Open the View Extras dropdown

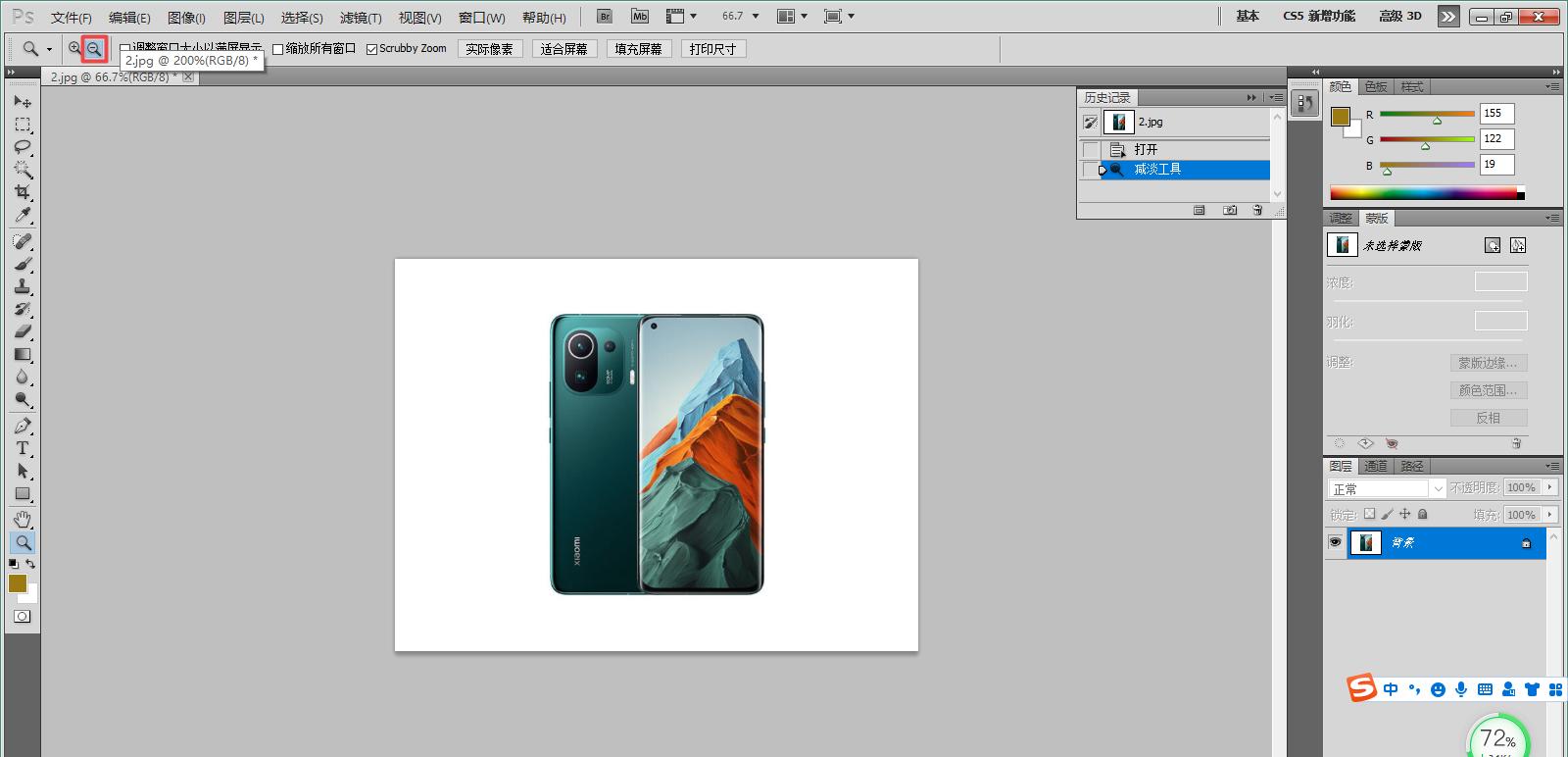(x=681, y=16)
